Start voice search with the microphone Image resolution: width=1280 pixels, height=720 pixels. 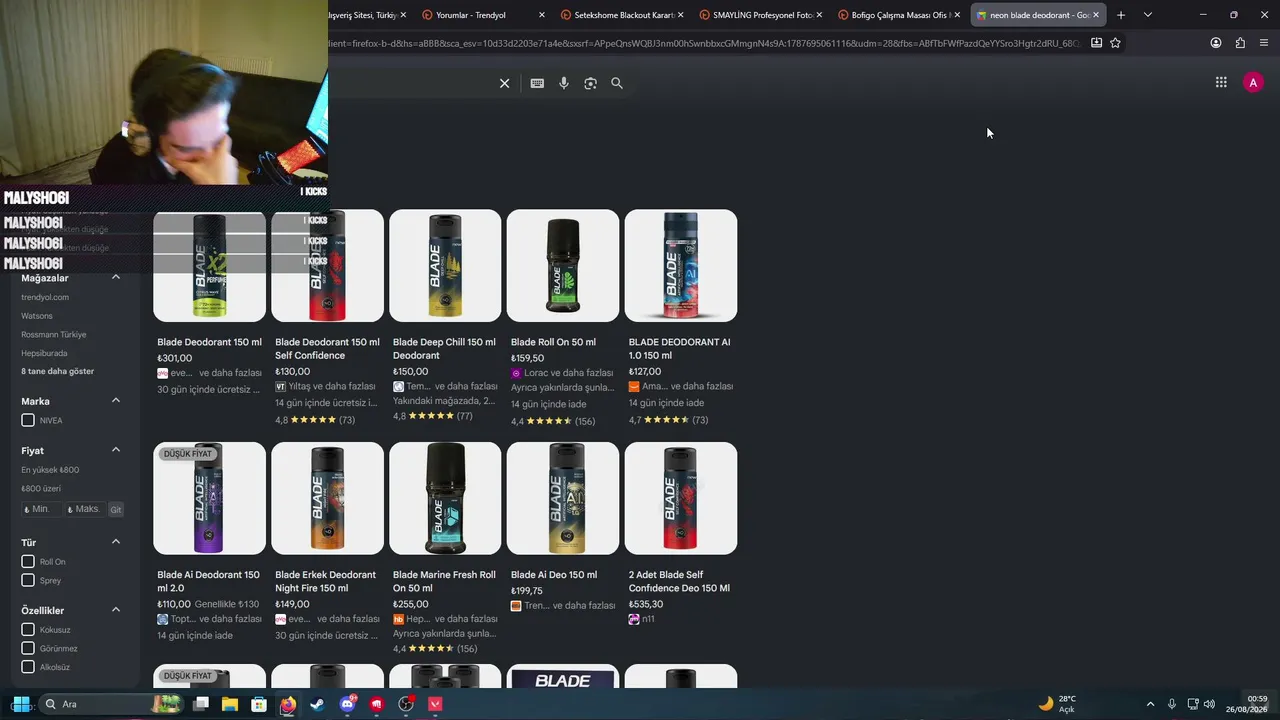pos(564,83)
